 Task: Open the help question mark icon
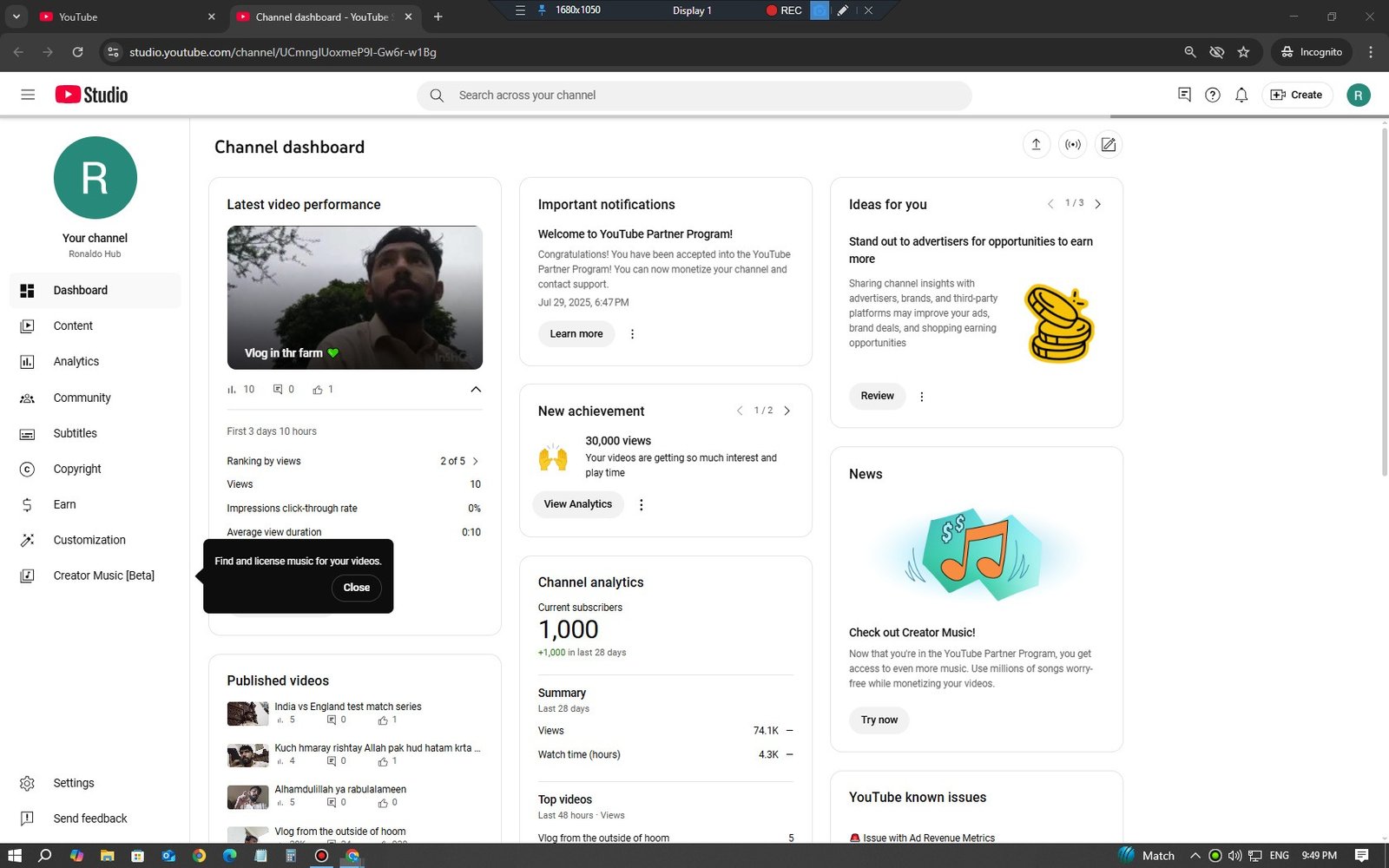[x=1213, y=95]
